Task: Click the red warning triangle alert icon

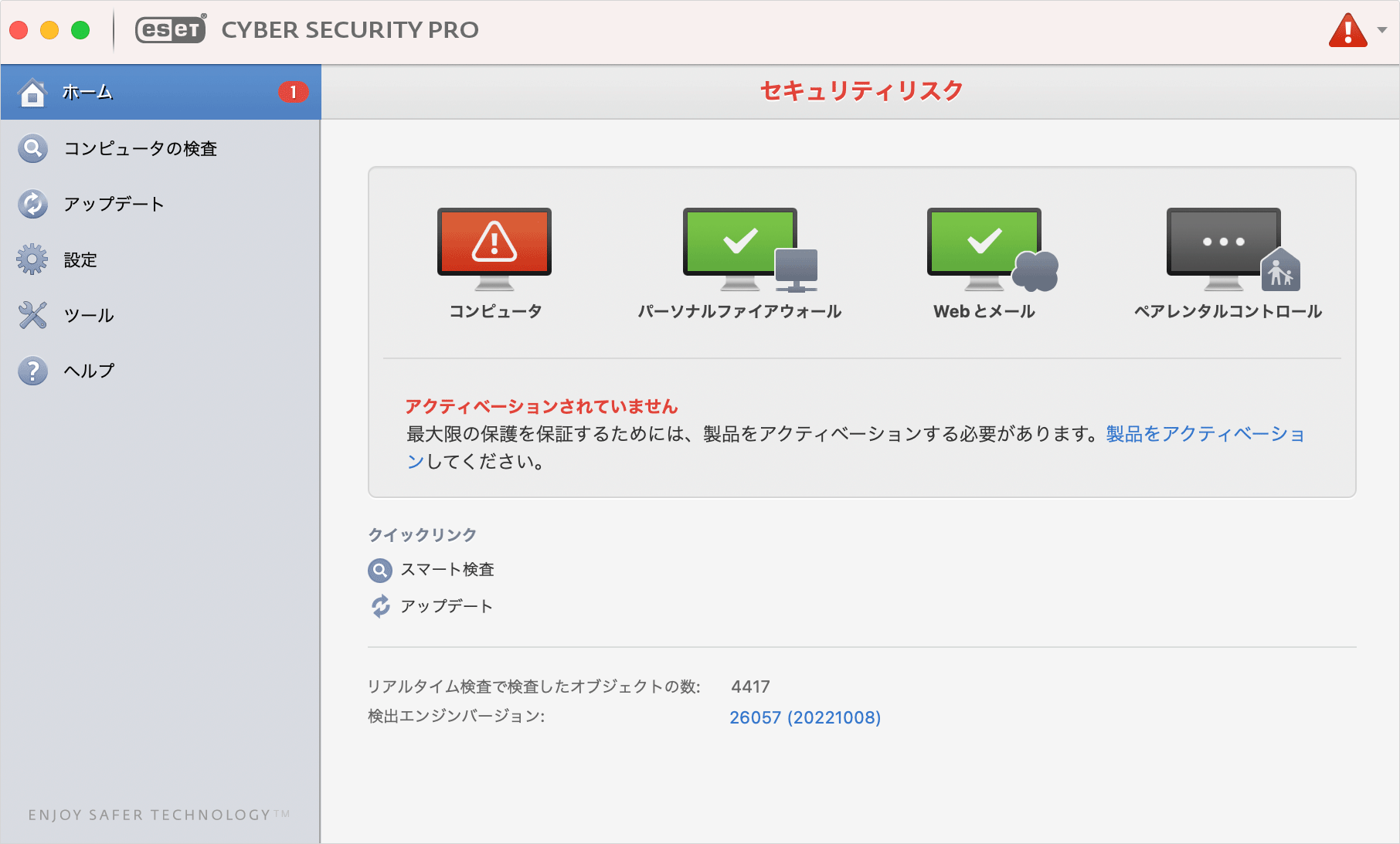Action: coord(1347,31)
